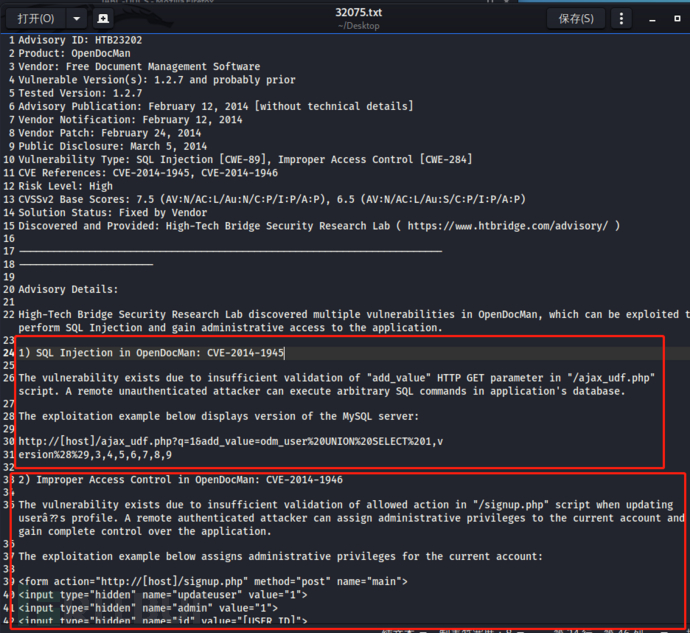Click the SQL Injection CVE-2014-1945 heading line

[x=152, y=353]
